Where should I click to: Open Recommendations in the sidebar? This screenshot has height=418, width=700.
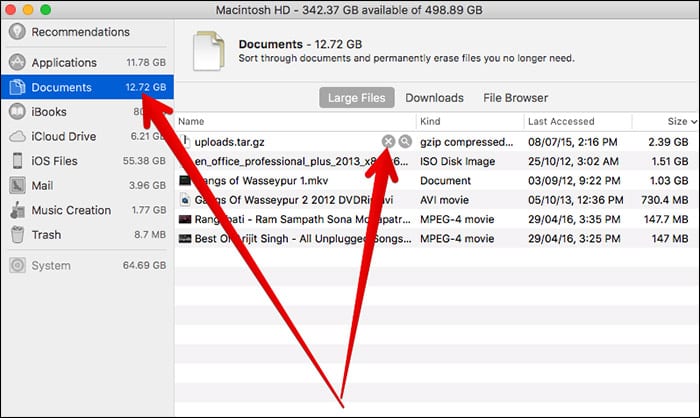87,32
